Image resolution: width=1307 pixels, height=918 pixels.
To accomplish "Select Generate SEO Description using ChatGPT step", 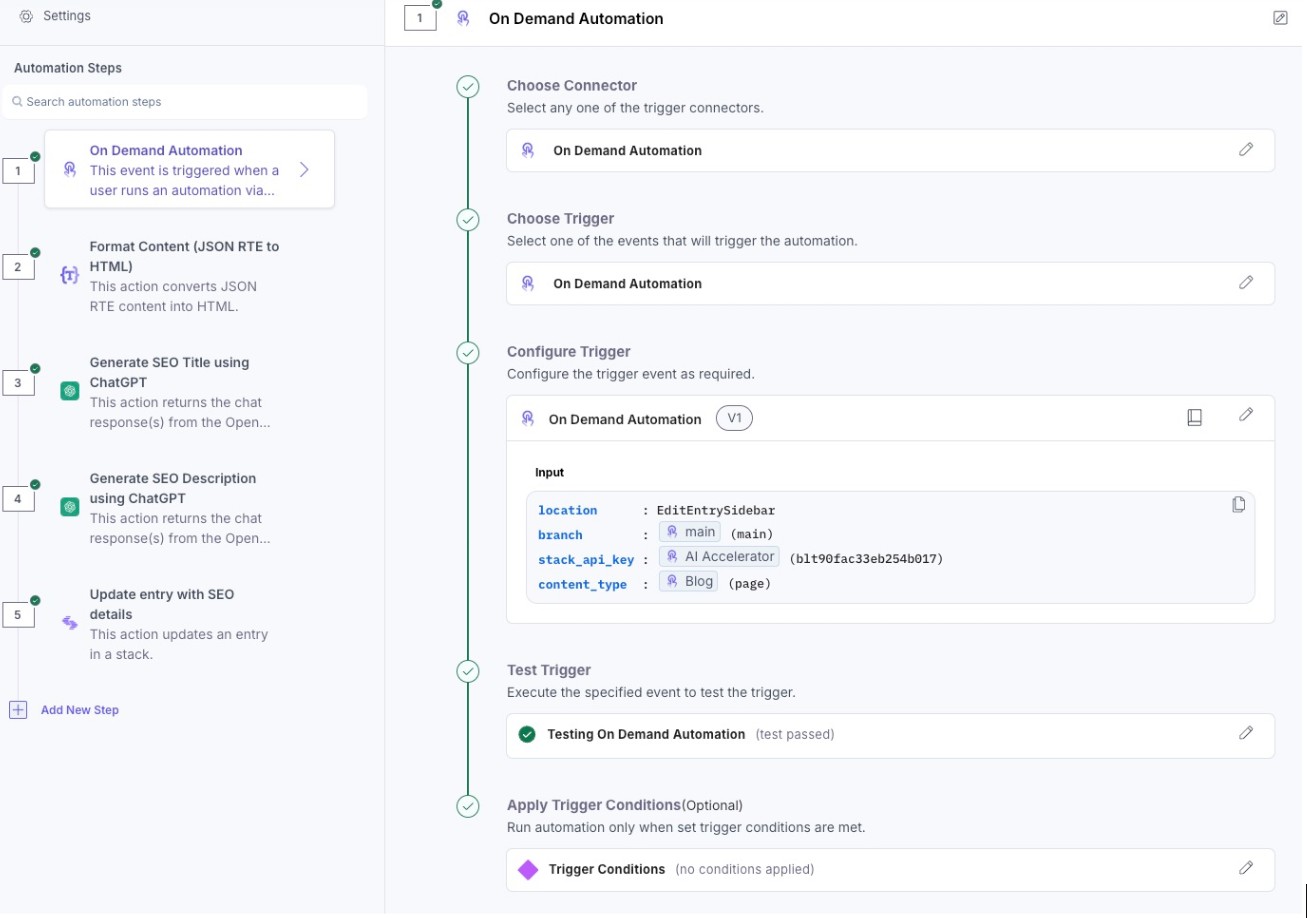I will pyautogui.click(x=174, y=508).
